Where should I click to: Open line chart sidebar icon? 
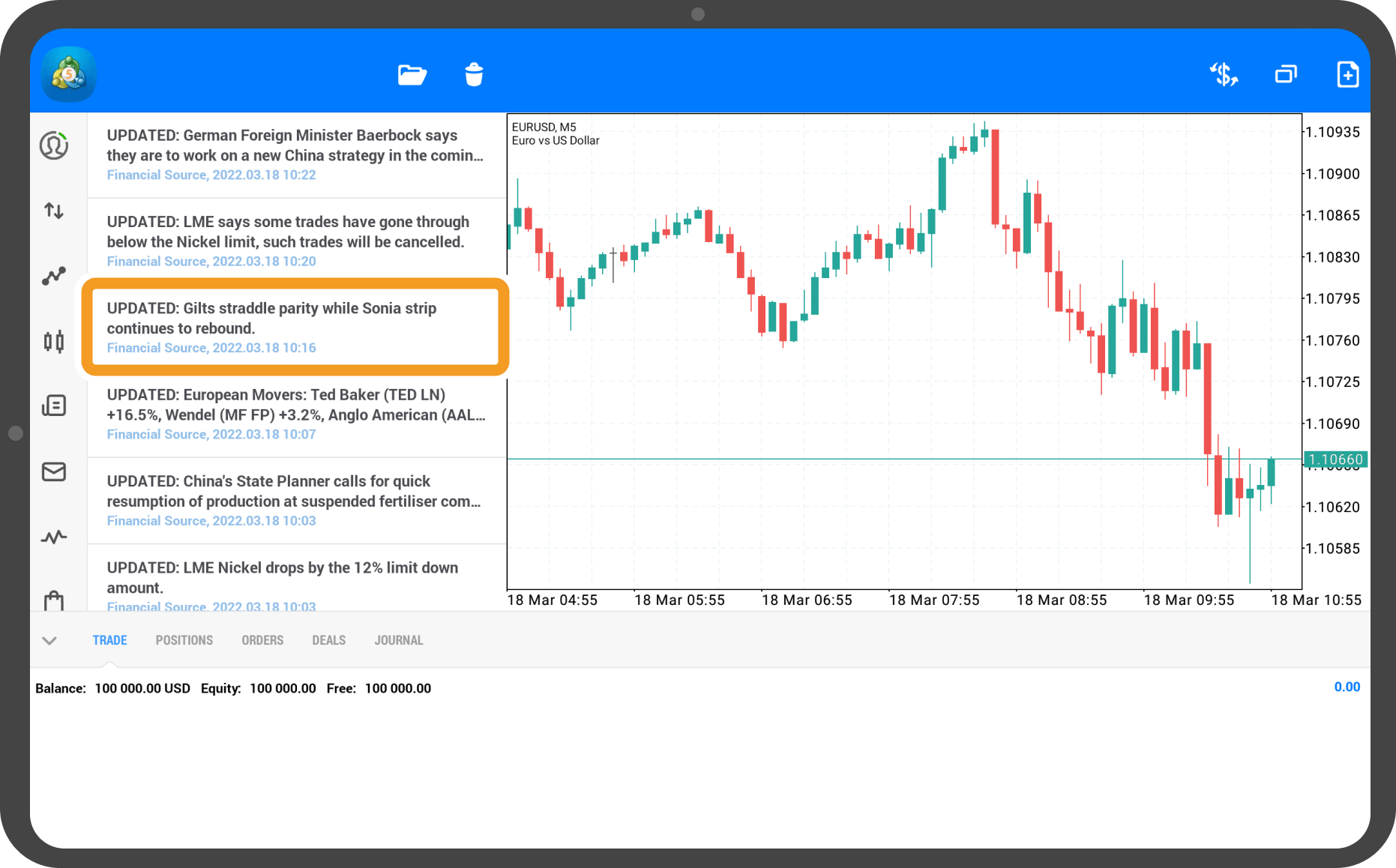tap(54, 276)
